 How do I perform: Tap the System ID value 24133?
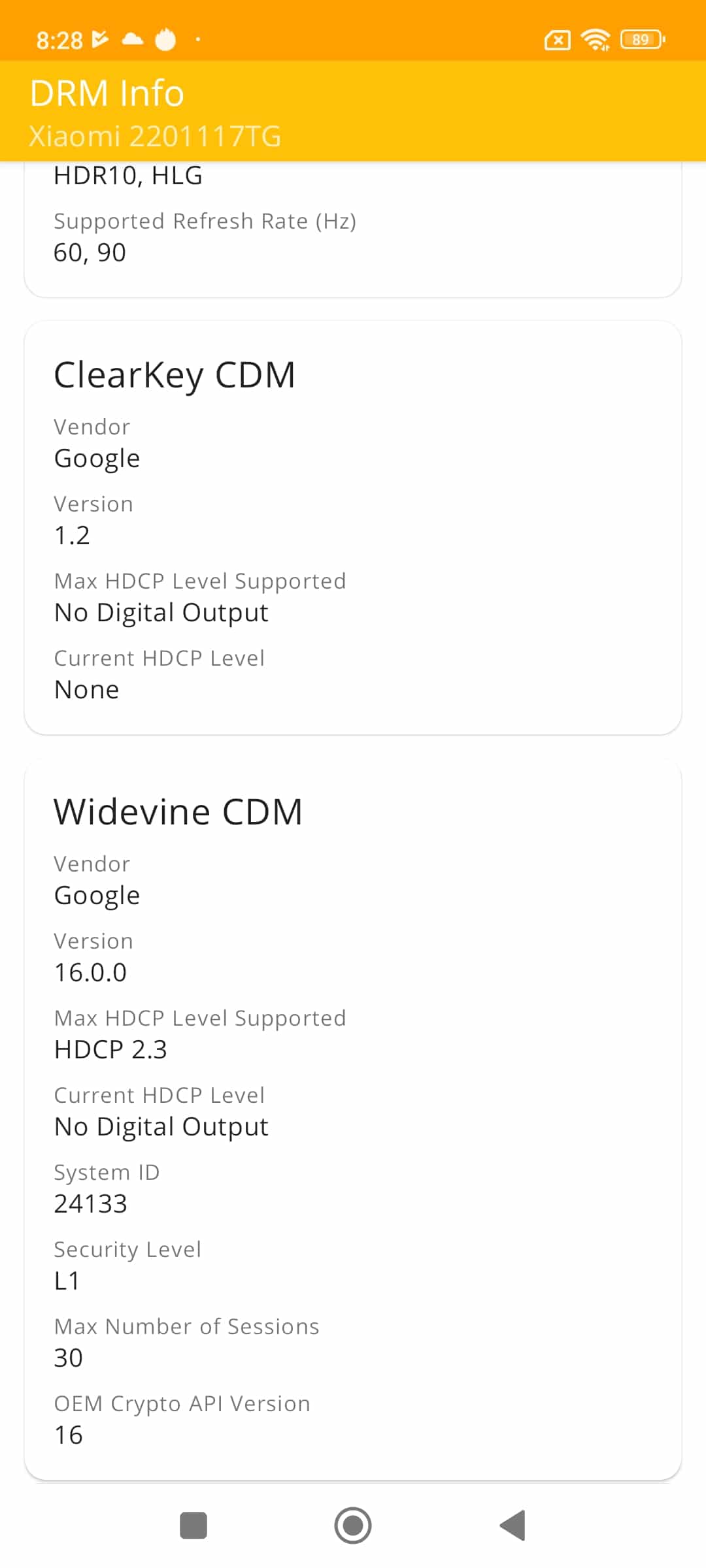90,1203
